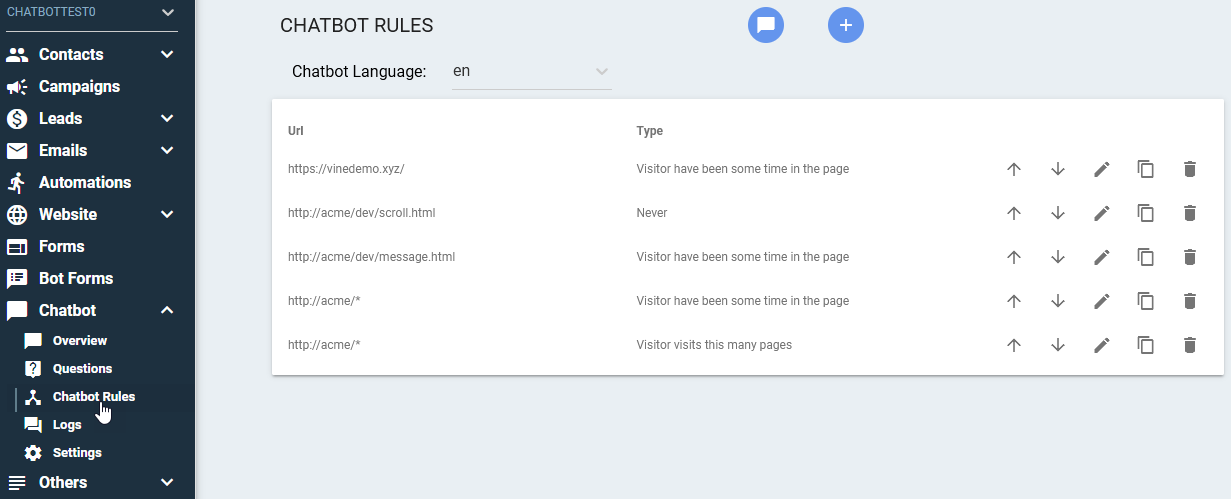The image size is (1231, 499).
Task: Open the Chatbot Language dropdown
Action: tap(532, 72)
